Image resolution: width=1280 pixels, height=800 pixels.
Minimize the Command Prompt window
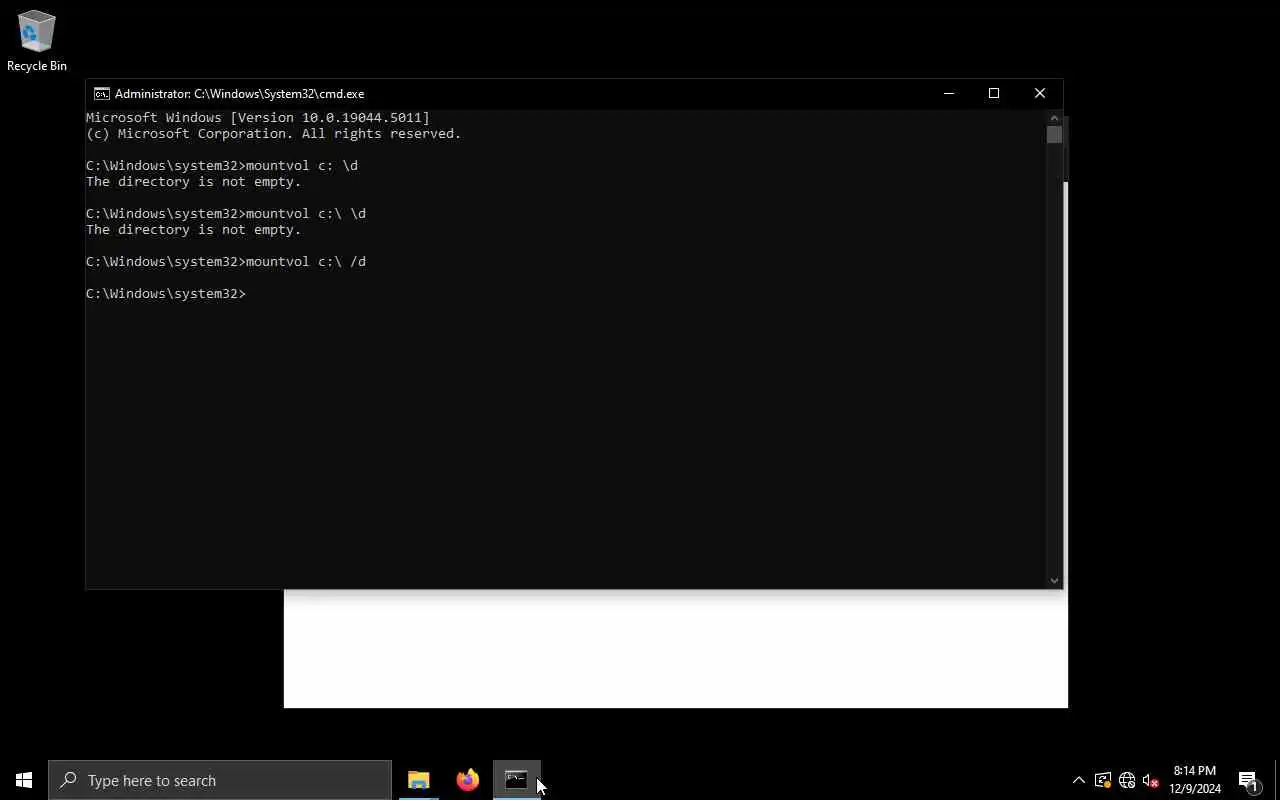(x=948, y=94)
